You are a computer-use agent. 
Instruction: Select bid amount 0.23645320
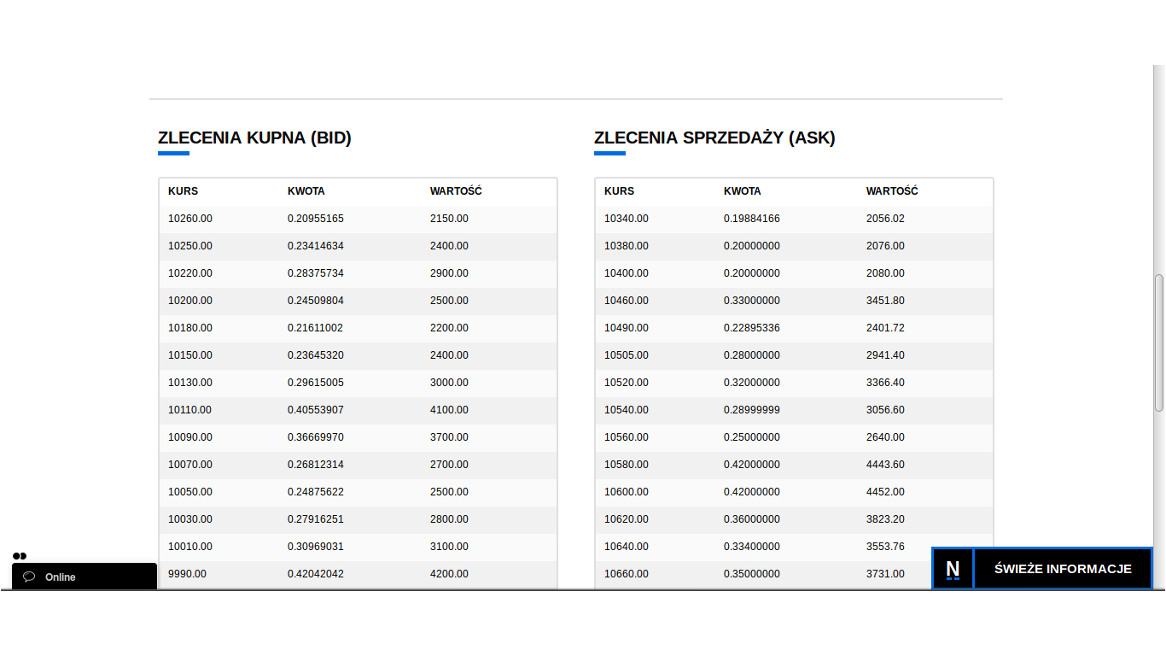click(x=316, y=356)
